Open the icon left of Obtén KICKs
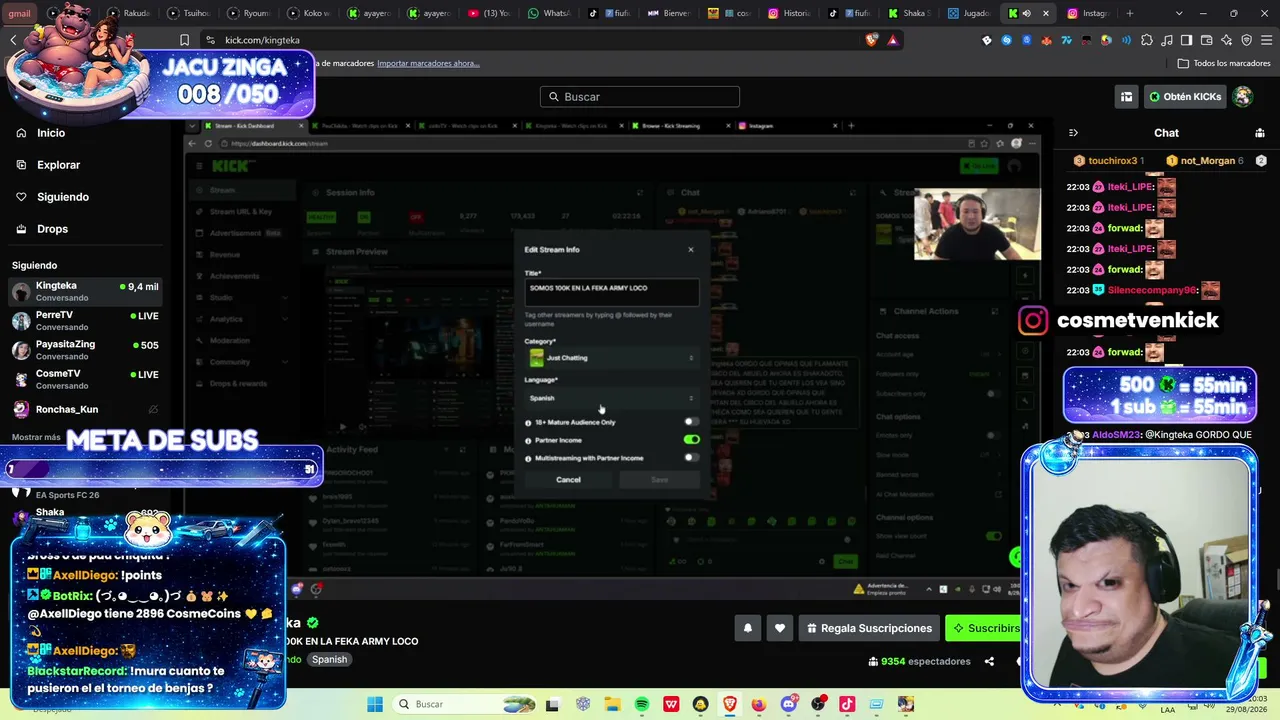 tap(1126, 97)
